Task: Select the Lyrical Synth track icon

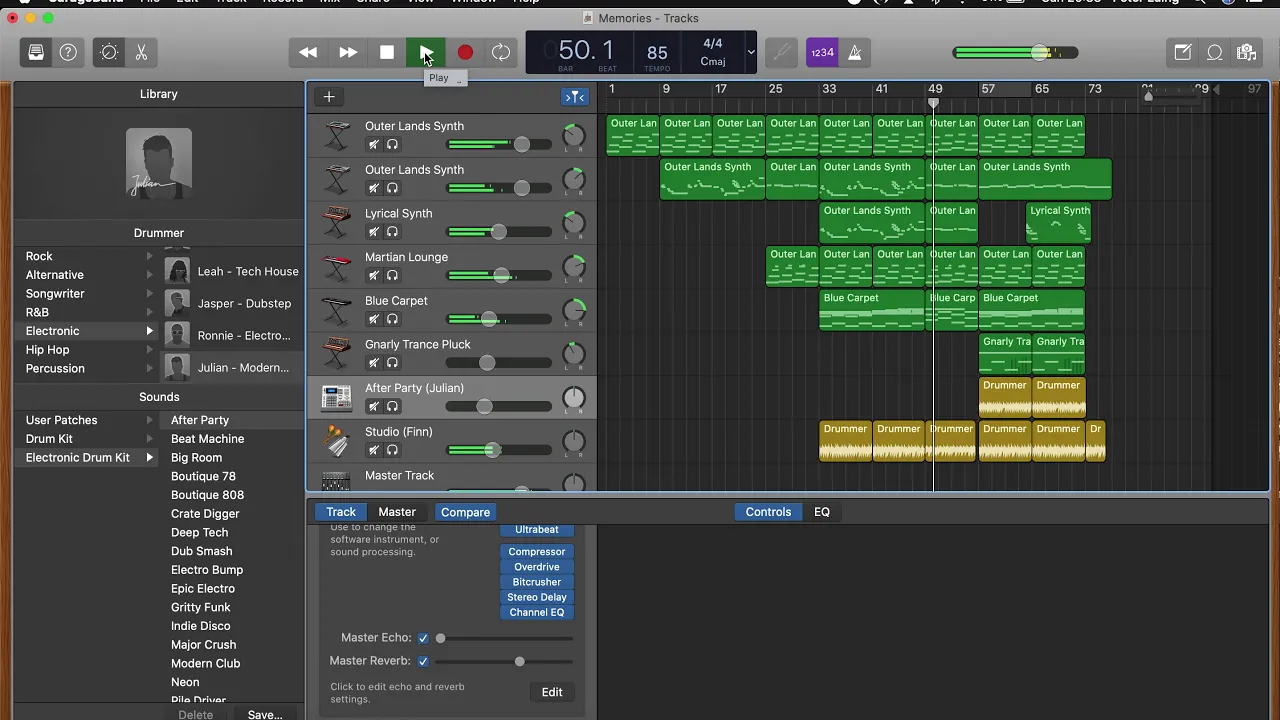Action: point(337,222)
